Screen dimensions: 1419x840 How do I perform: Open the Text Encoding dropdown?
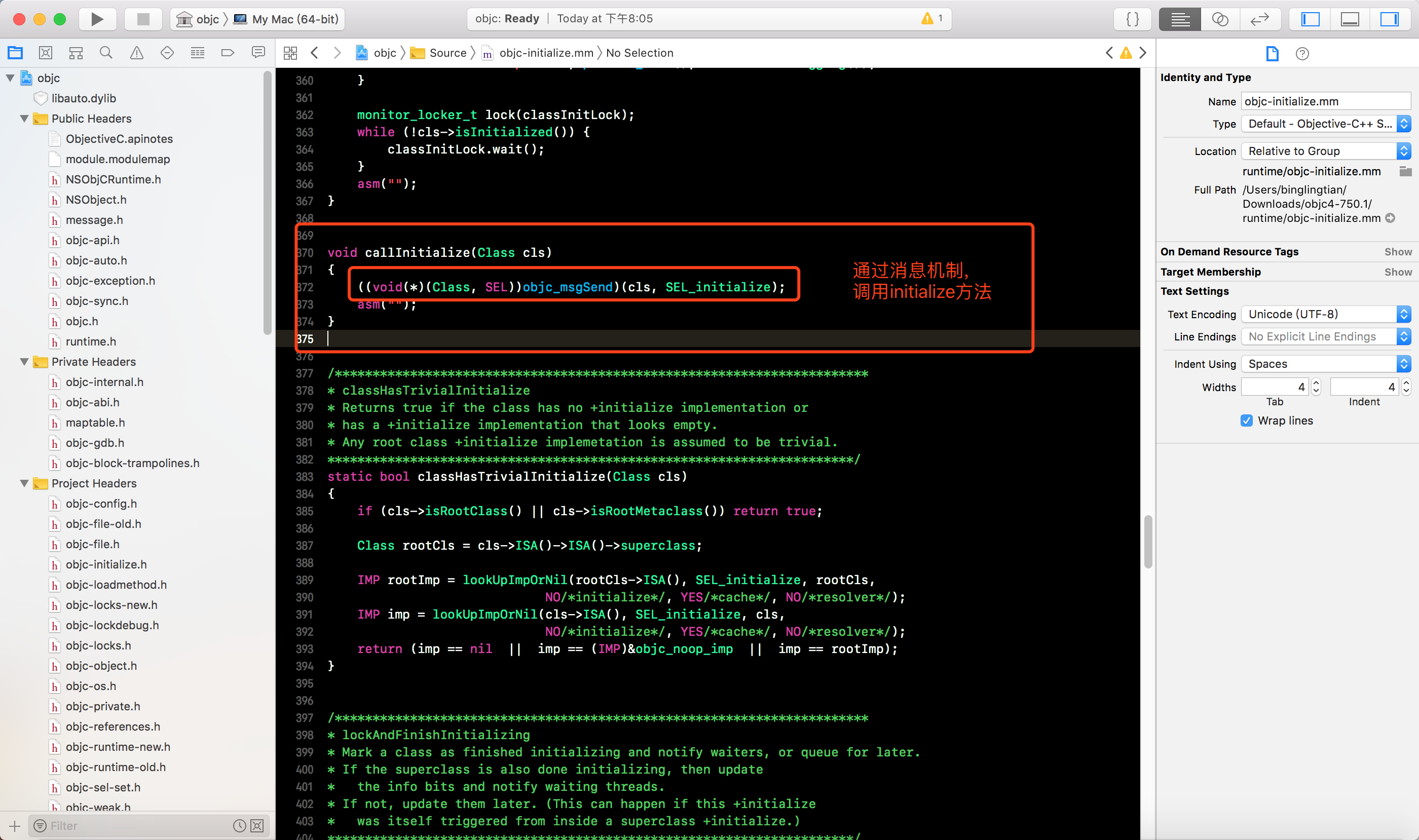[x=1325, y=314]
